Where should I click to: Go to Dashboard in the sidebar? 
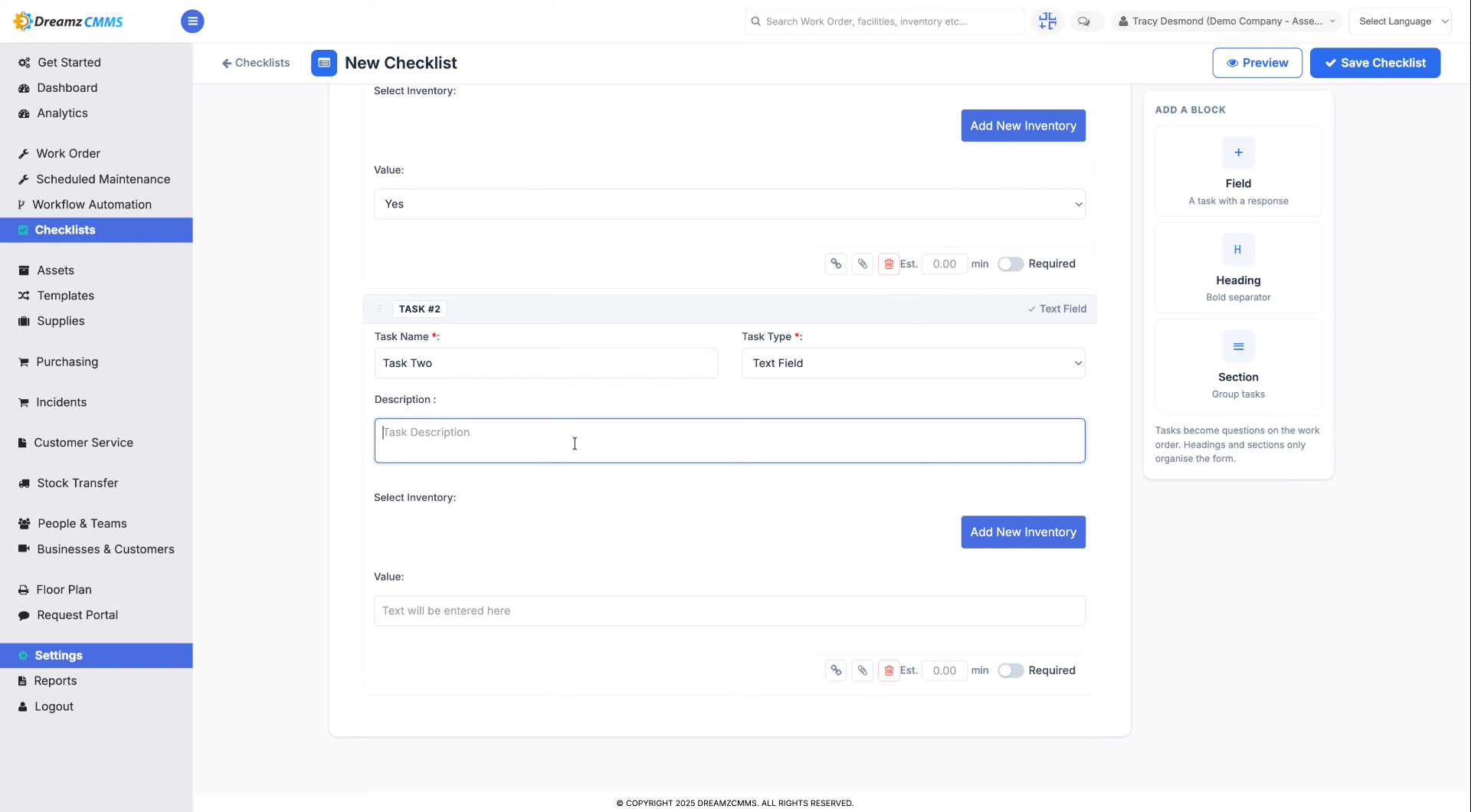(x=67, y=88)
